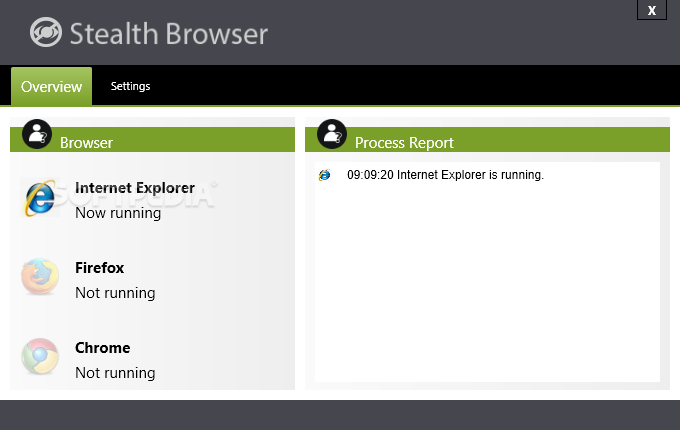Click the Browser panel user icon
The height and width of the screenshot is (430, 680).
[x=37, y=134]
